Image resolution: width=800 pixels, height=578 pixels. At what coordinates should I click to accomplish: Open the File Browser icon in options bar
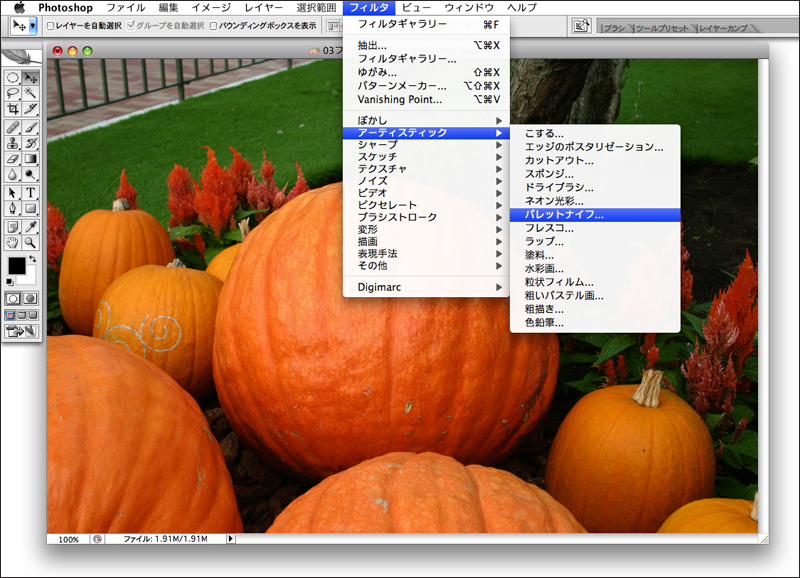[581, 26]
